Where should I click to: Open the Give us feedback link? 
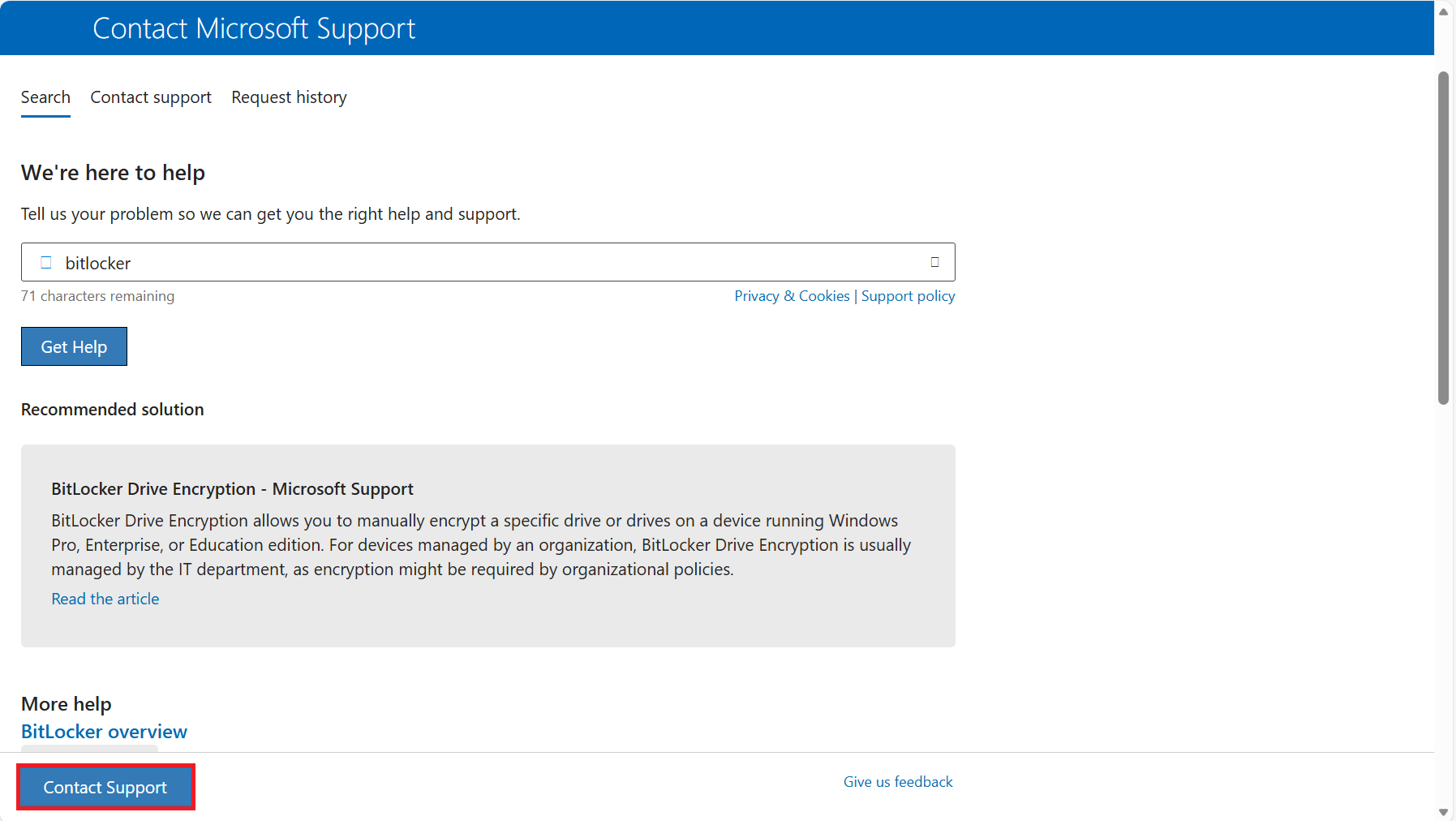click(898, 782)
